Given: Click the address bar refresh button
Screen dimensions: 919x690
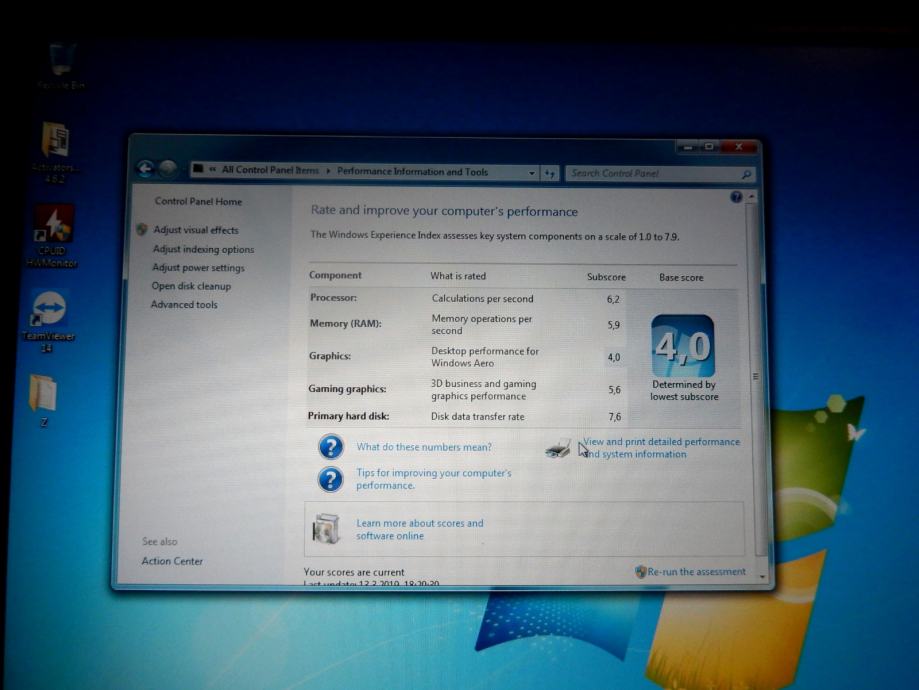Looking at the screenshot, I should click(x=549, y=173).
